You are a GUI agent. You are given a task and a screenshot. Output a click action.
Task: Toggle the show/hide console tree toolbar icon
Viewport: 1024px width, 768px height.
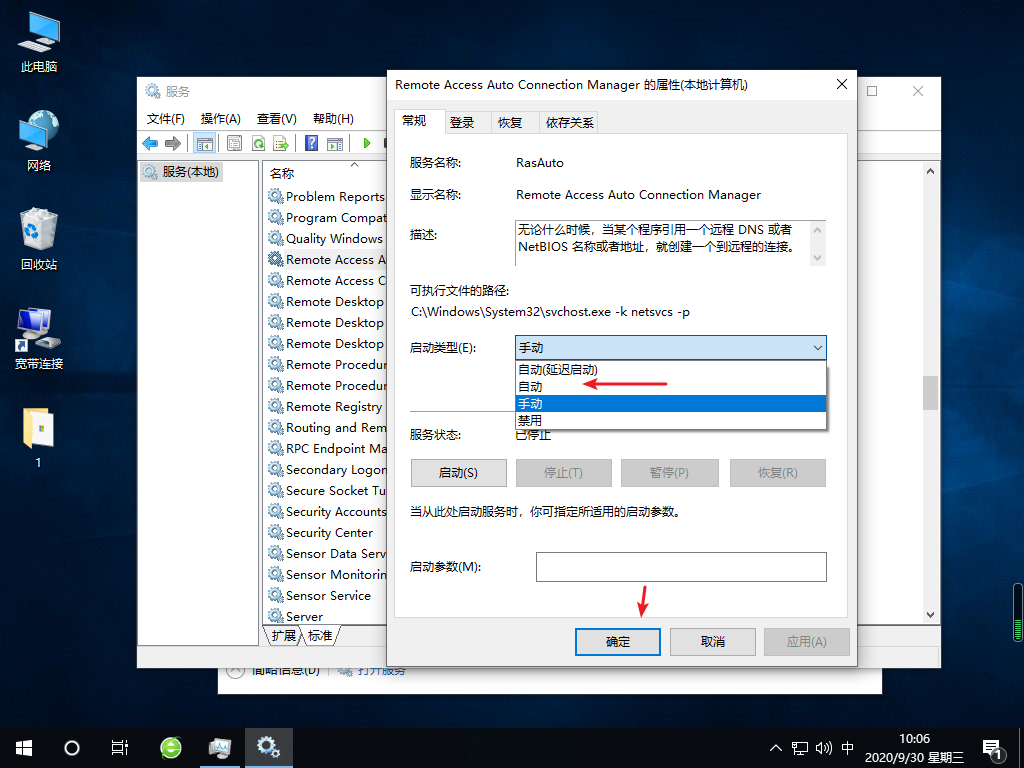[205, 143]
